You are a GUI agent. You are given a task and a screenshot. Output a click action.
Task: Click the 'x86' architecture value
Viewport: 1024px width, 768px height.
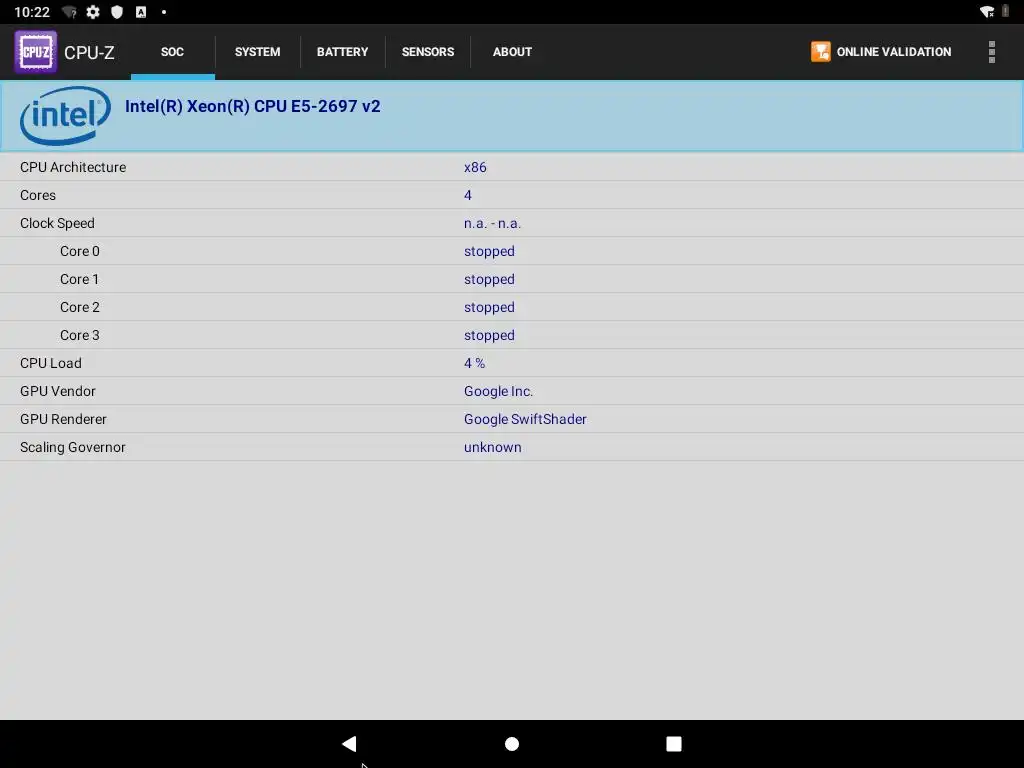tap(475, 167)
